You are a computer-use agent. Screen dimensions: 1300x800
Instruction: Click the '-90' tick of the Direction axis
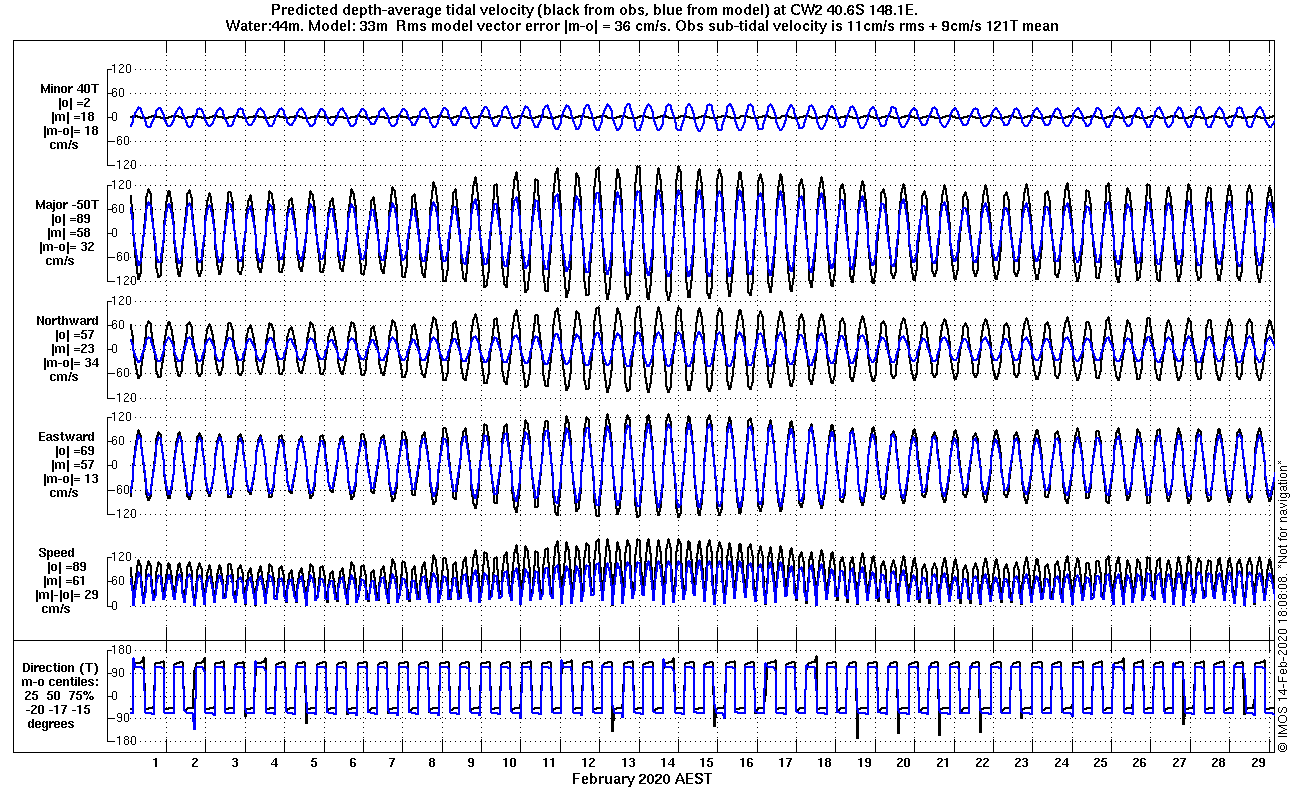click(x=123, y=718)
